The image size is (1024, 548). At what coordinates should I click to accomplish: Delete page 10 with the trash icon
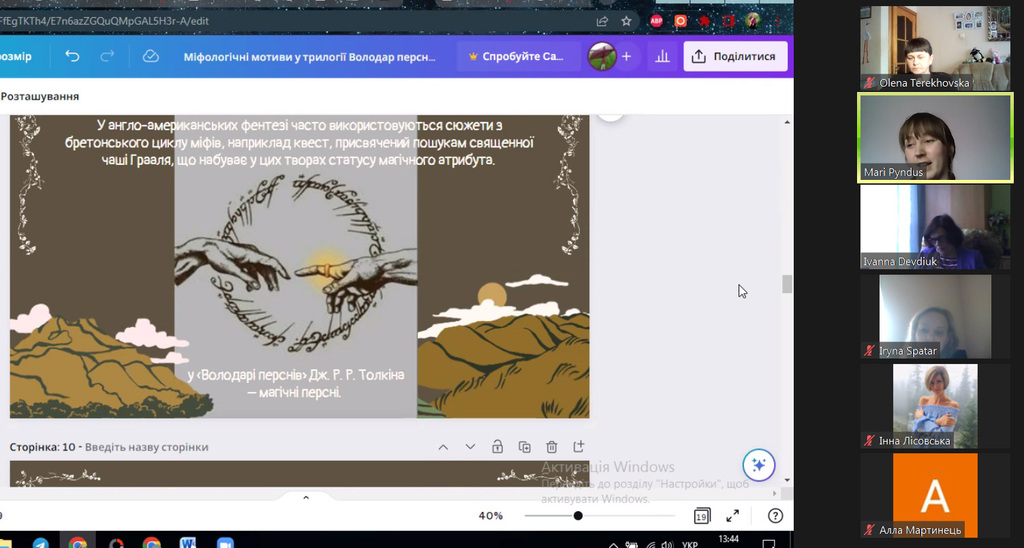tap(551, 447)
